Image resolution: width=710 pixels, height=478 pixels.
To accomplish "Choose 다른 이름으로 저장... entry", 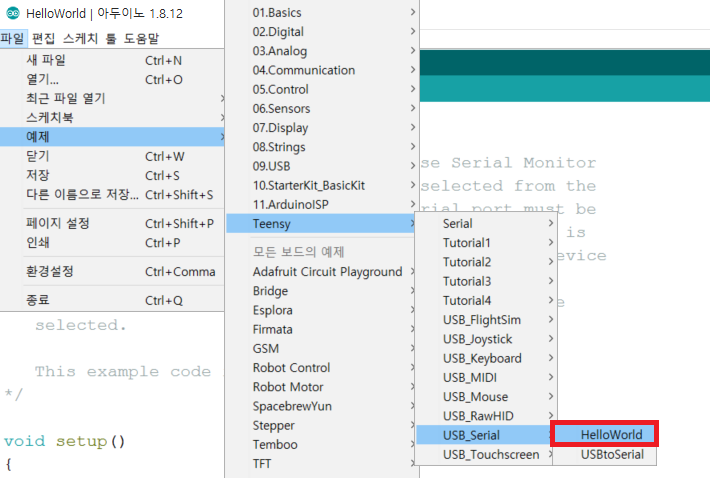I will click(x=112, y=195).
